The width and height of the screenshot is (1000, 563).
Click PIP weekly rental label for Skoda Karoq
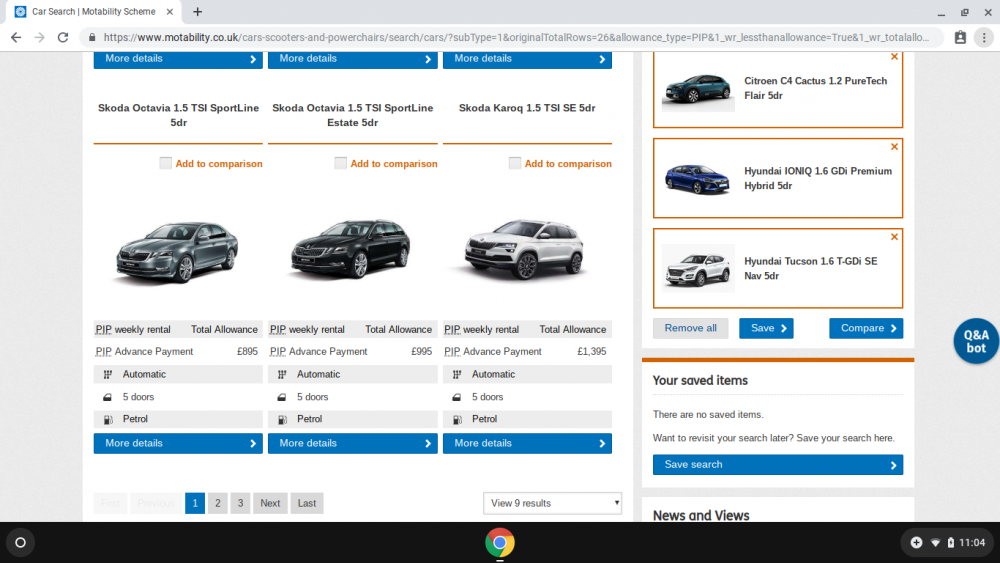coord(482,330)
